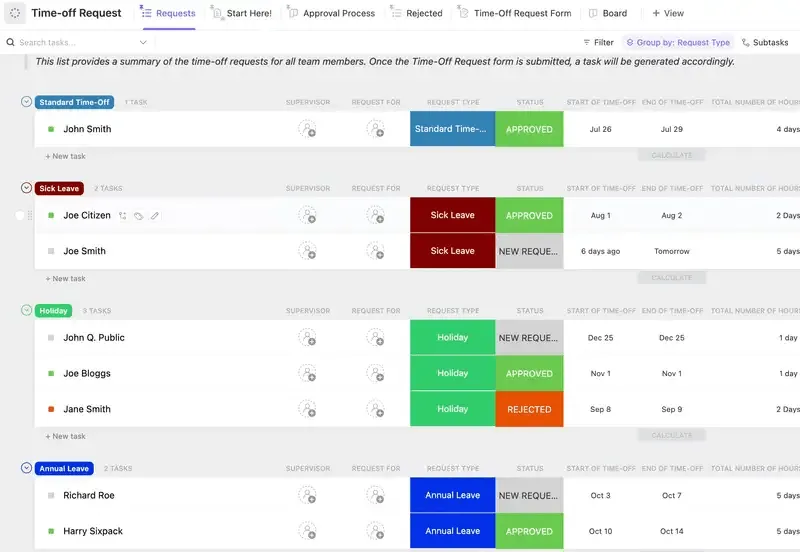Add a new View
This screenshot has width=800, height=552.
[x=668, y=13]
